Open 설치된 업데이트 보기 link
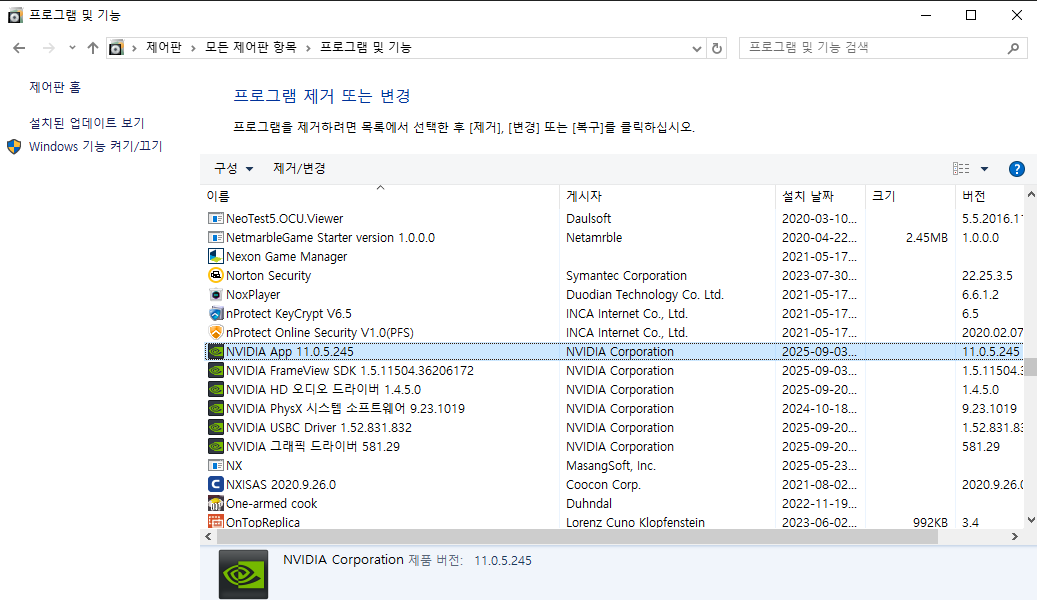Image resolution: width=1037 pixels, height=600 pixels. tap(87, 123)
